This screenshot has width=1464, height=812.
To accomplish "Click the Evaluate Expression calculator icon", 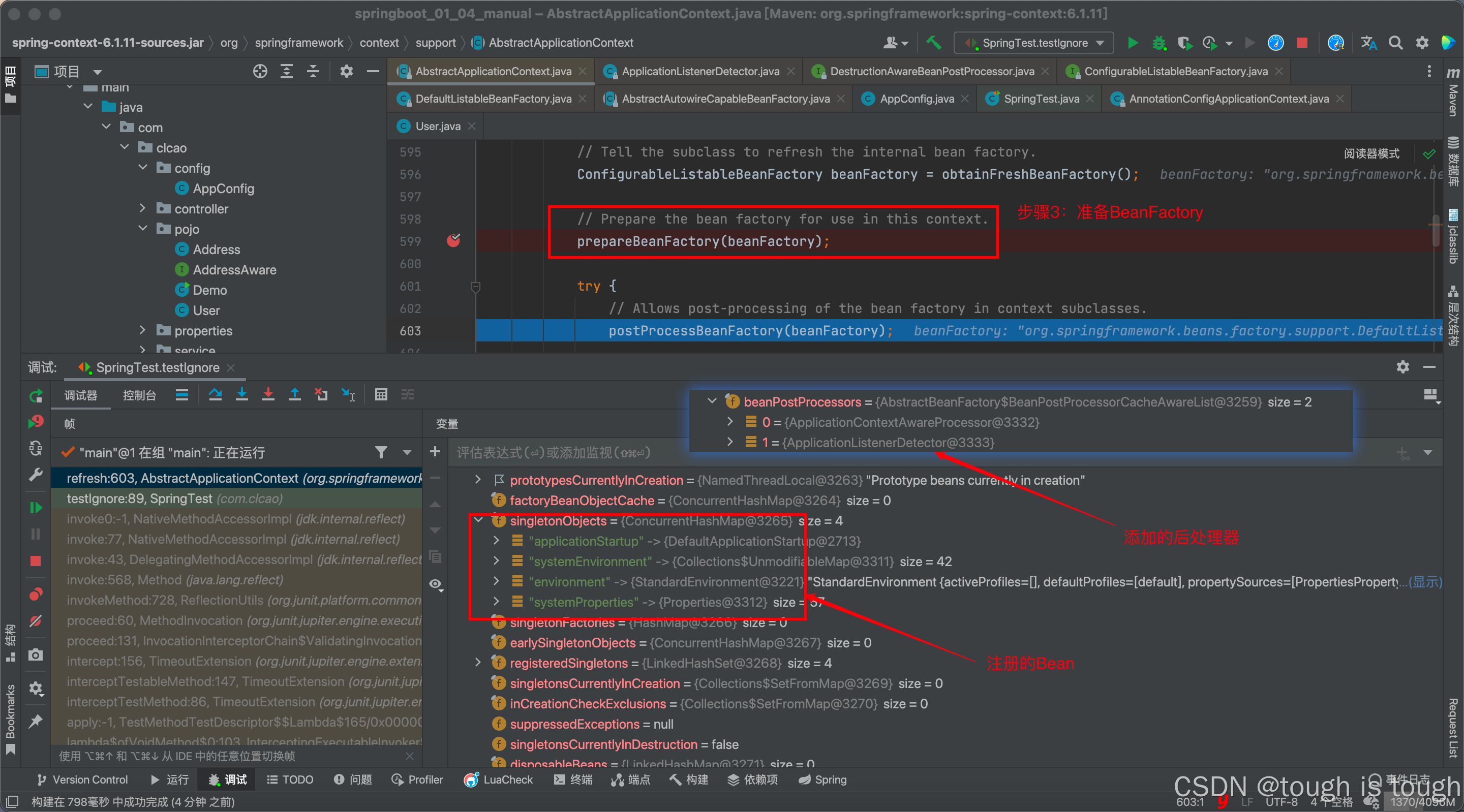I will (381, 394).
